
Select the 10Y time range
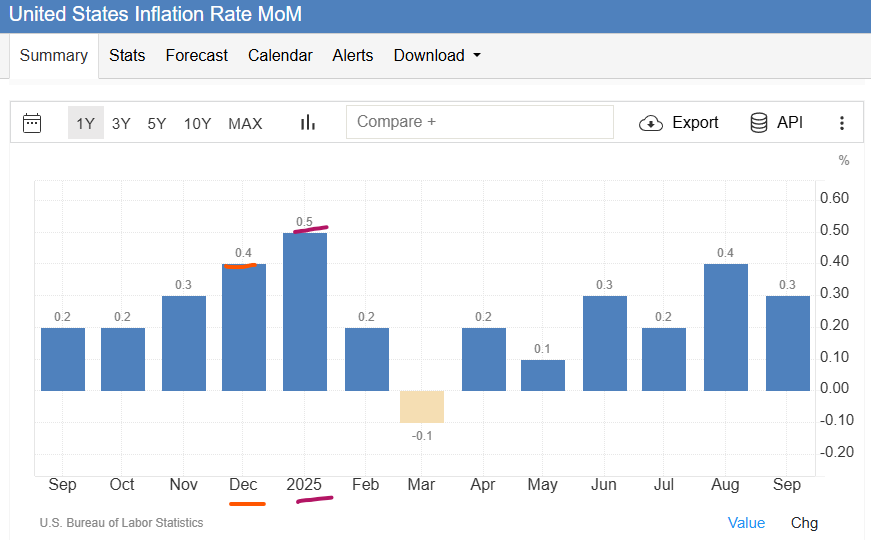(197, 123)
